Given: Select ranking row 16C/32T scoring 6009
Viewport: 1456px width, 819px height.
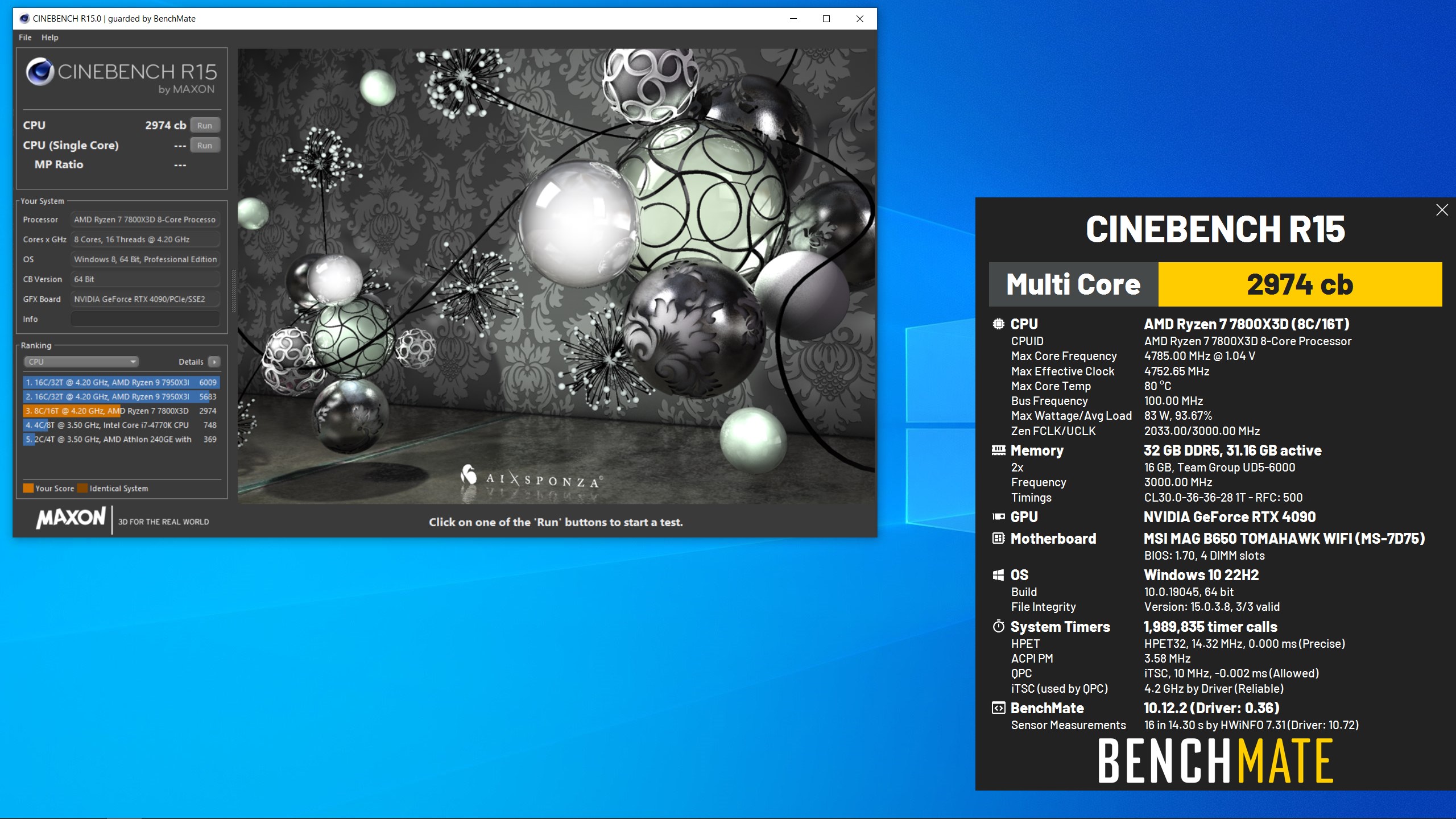Looking at the screenshot, I should tap(121, 382).
